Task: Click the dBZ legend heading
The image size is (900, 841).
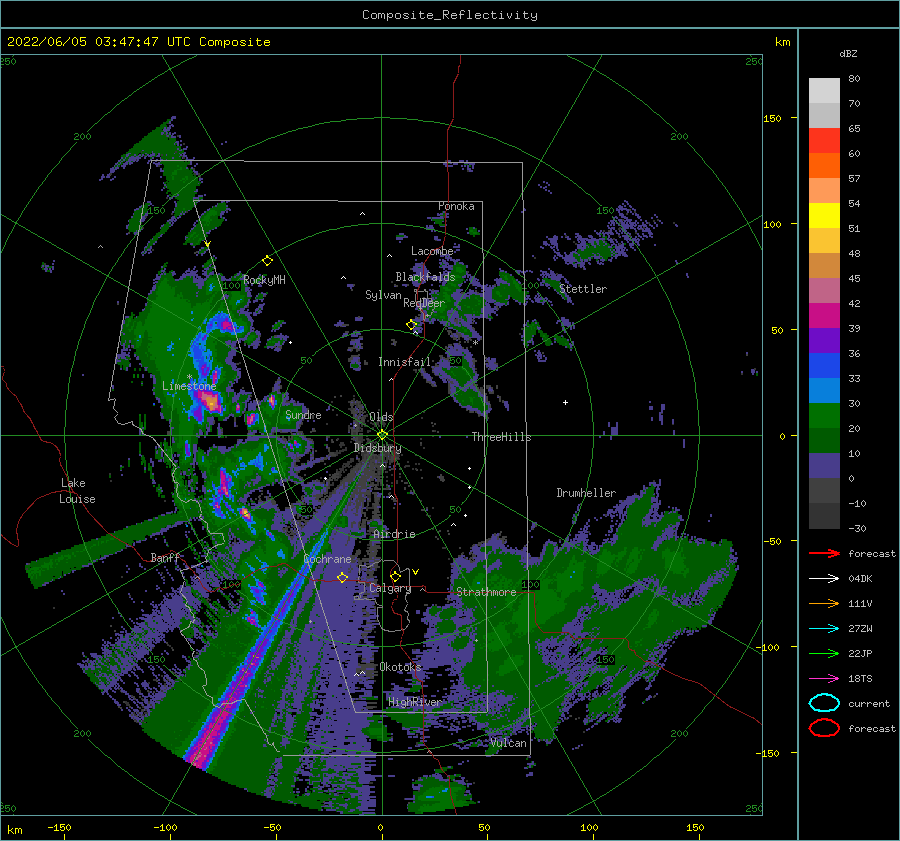Action: pyautogui.click(x=848, y=53)
